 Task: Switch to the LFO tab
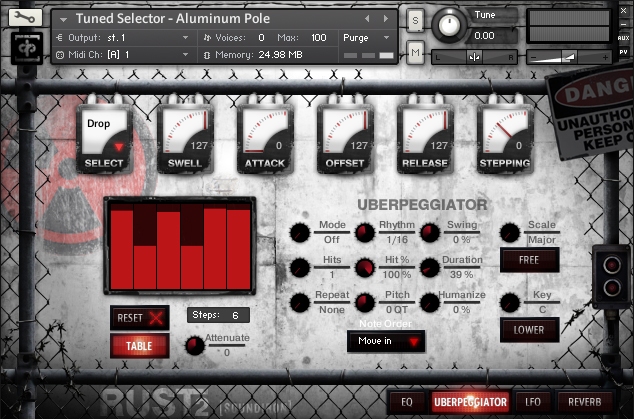[533, 402]
